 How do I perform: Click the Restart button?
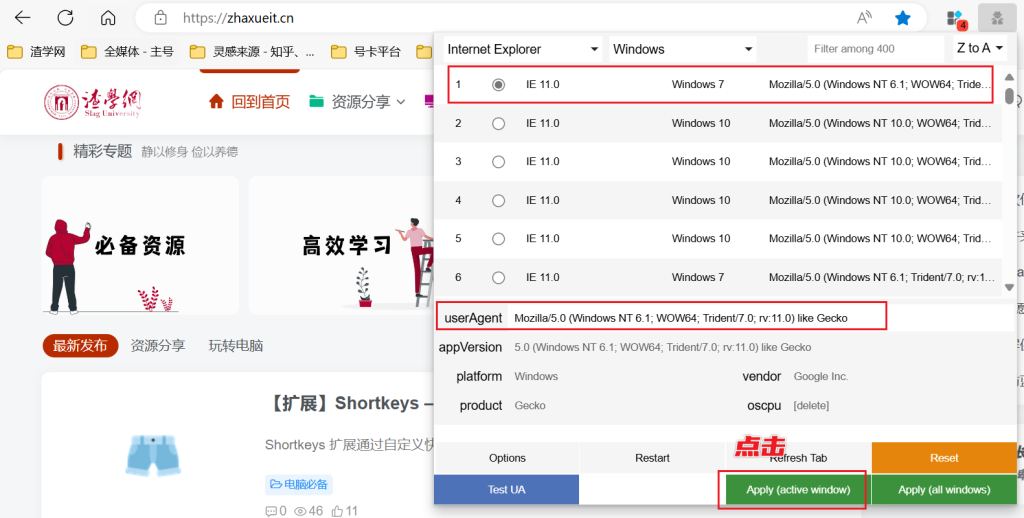pyautogui.click(x=652, y=458)
